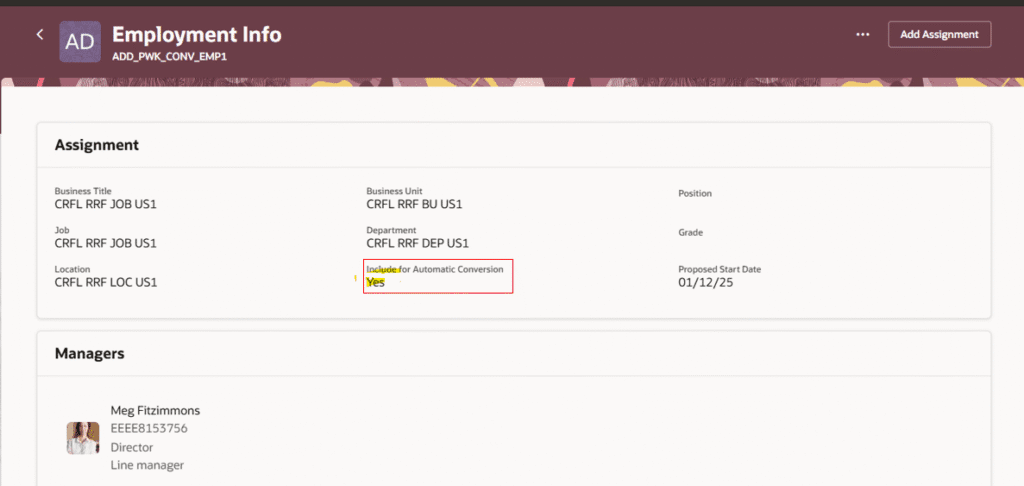The image size is (1024, 486).
Task: Go back using the left chevron
Action: (40, 35)
